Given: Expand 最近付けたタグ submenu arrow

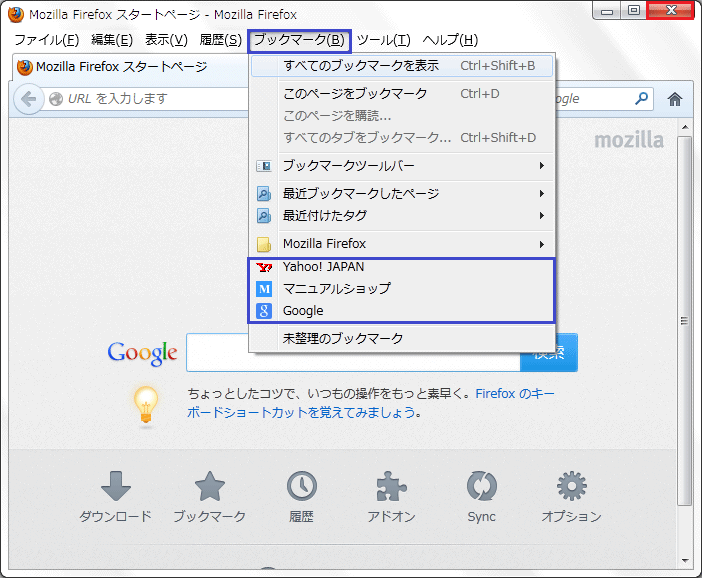Looking at the screenshot, I should click(542, 215).
